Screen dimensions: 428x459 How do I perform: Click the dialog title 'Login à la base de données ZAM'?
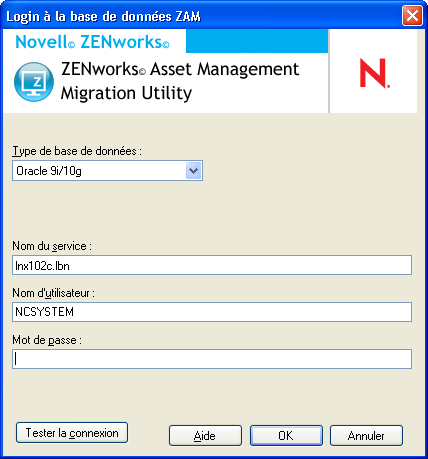(x=103, y=16)
